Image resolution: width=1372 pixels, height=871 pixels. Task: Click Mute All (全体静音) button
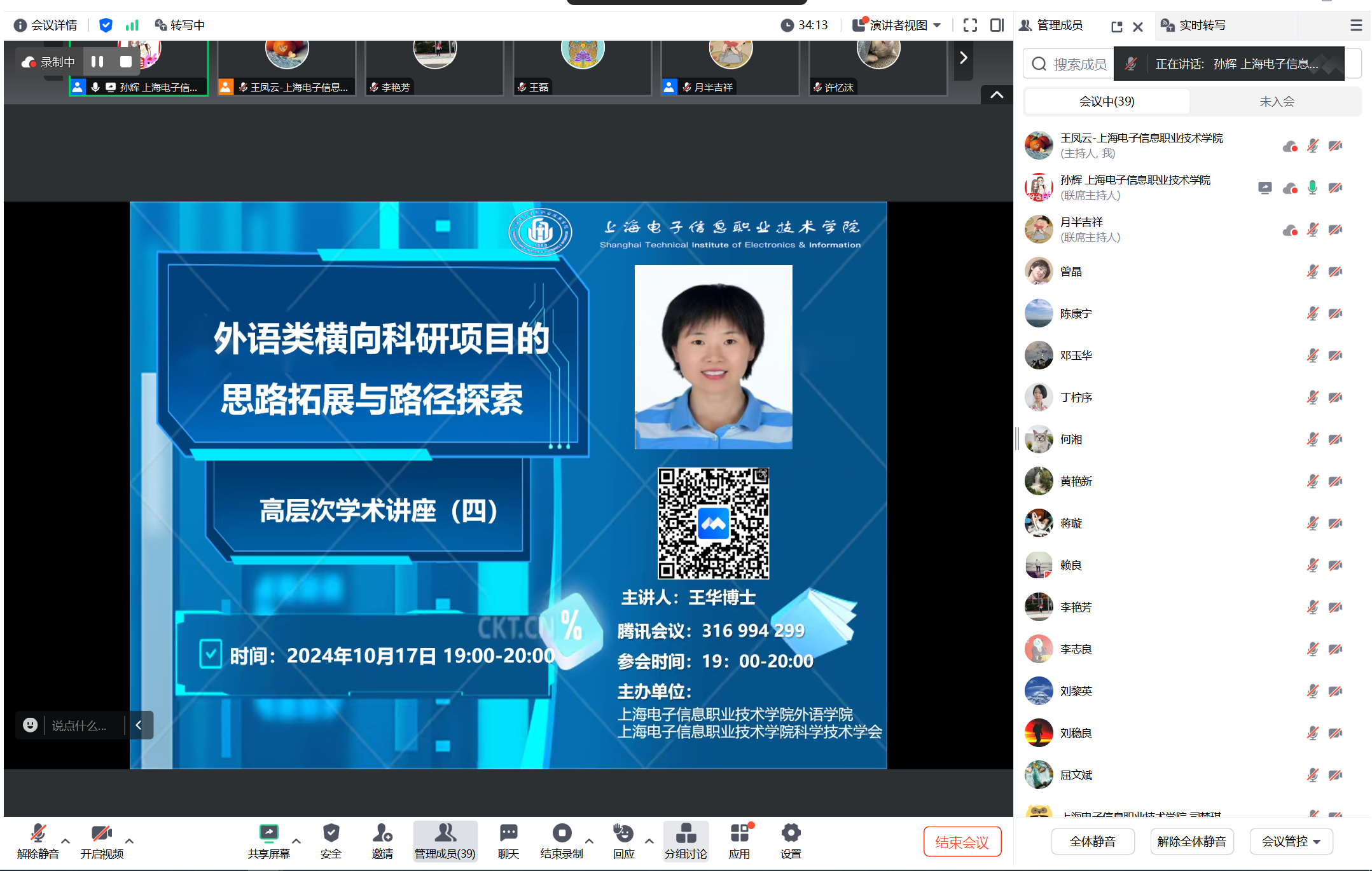tap(1092, 842)
